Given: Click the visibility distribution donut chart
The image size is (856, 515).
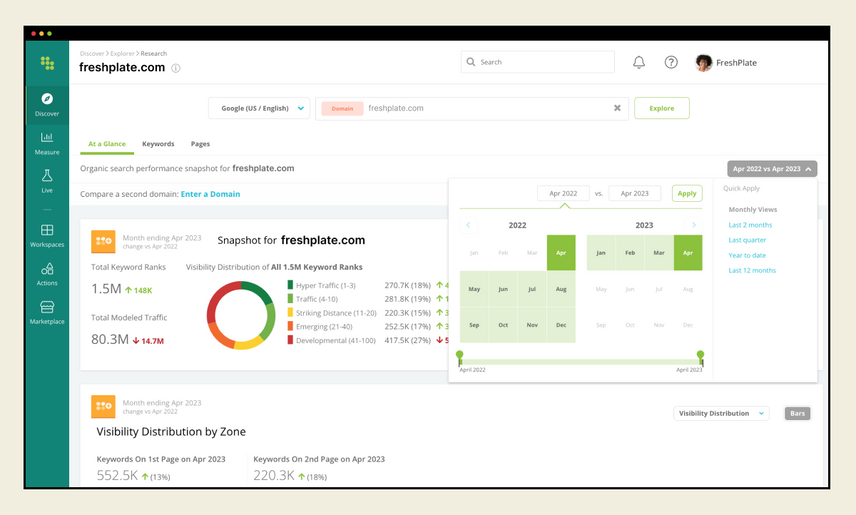Looking at the screenshot, I should 241,315.
